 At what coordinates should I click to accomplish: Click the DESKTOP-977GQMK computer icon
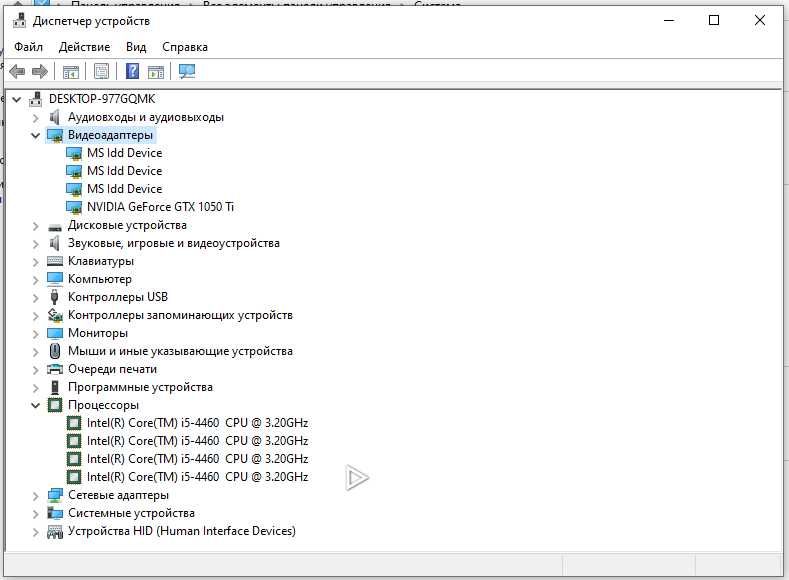click(x=35, y=99)
